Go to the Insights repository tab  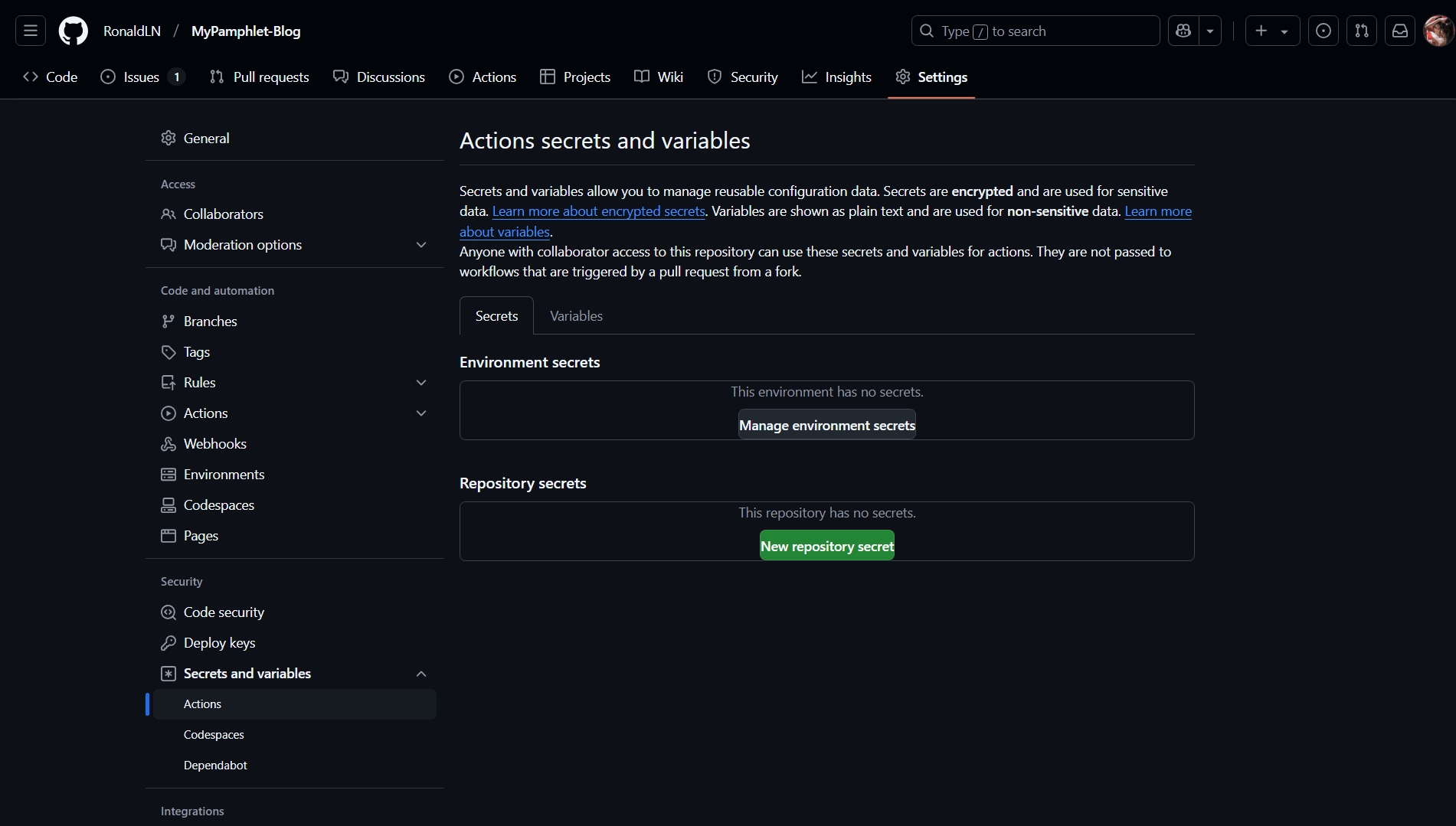click(836, 77)
